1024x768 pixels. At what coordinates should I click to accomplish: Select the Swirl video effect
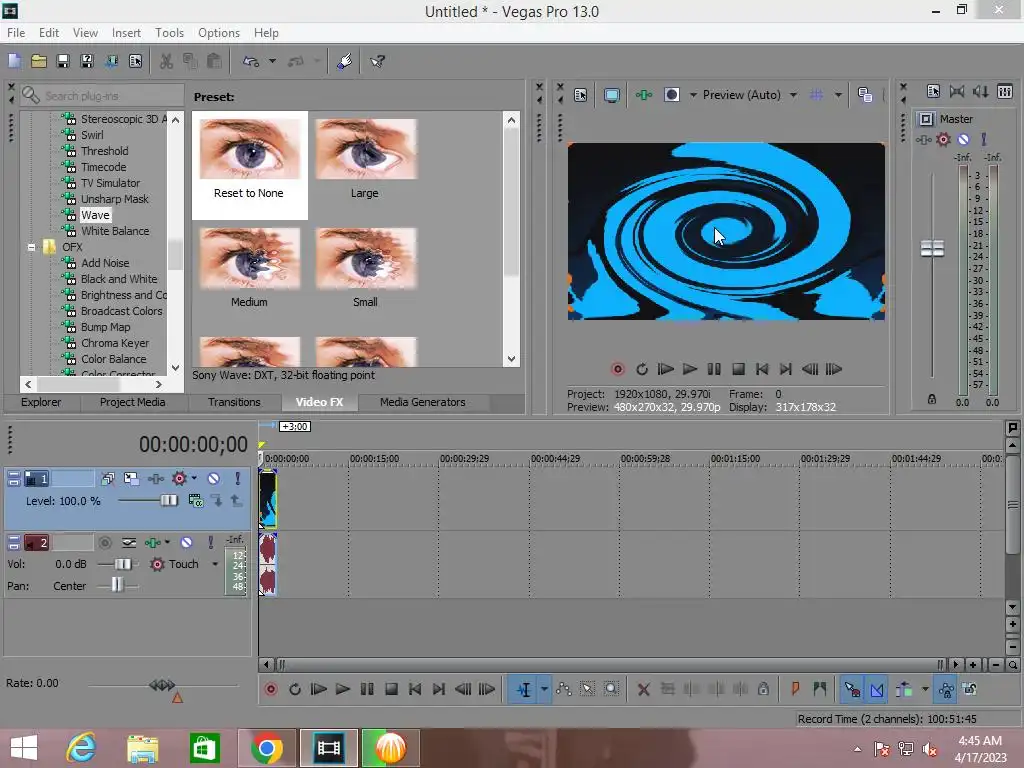point(92,135)
